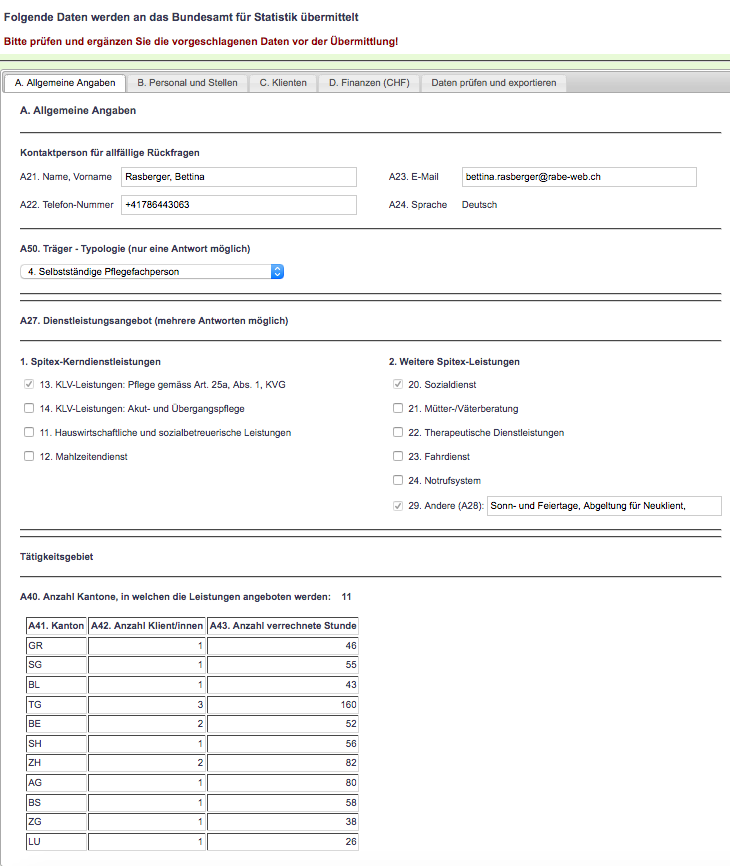The height and width of the screenshot is (866, 730).
Task: Select the A. Allgemeine Angaben tab
Action: coord(65,83)
